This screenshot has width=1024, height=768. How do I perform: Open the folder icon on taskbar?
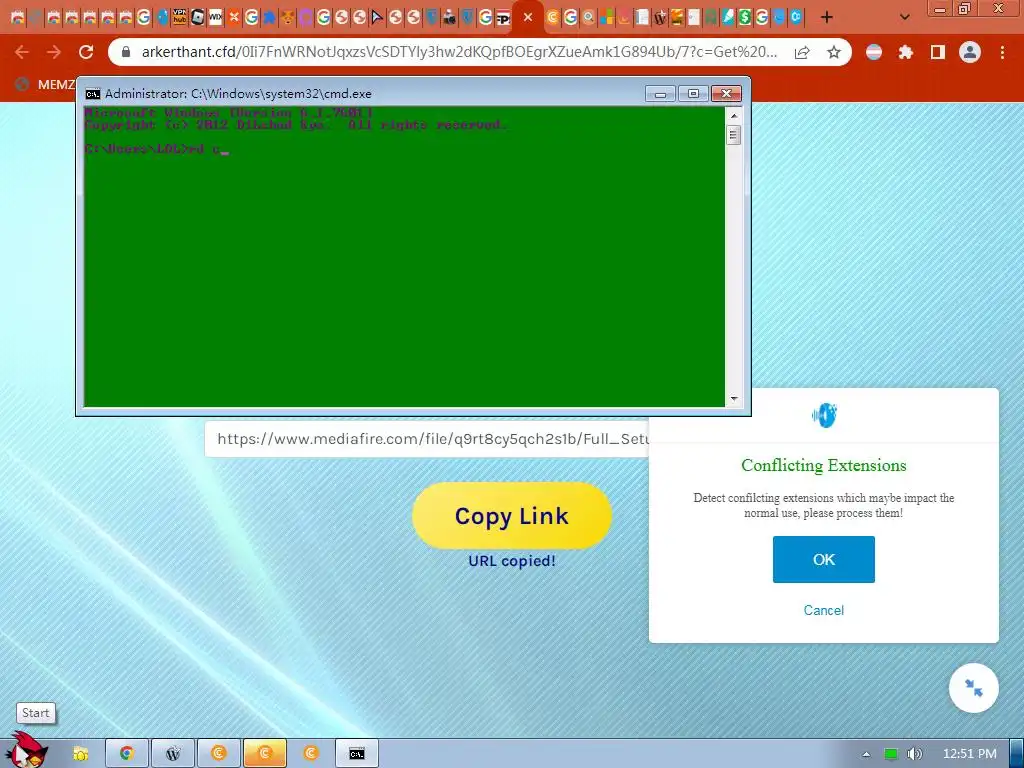tap(80, 754)
